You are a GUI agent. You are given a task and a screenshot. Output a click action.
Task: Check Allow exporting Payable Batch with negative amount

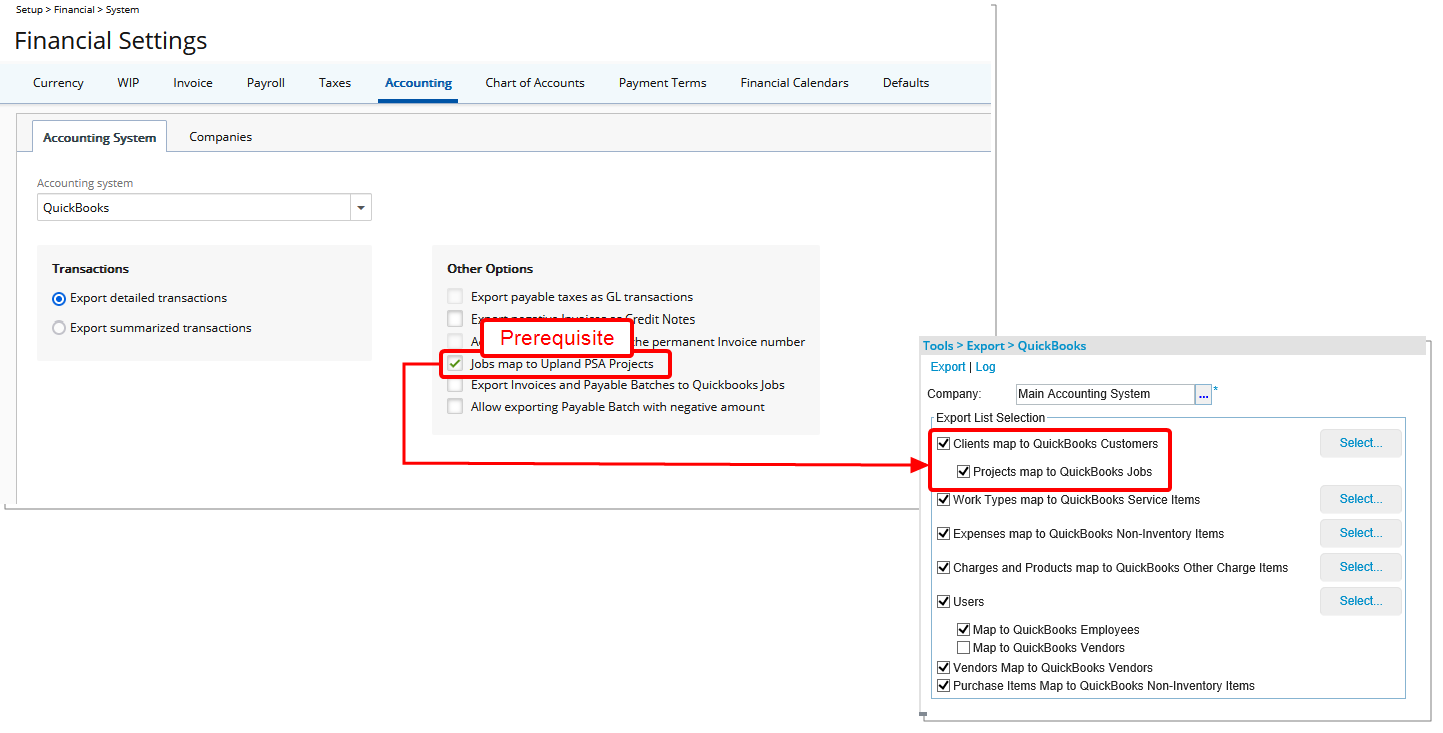[x=455, y=407]
